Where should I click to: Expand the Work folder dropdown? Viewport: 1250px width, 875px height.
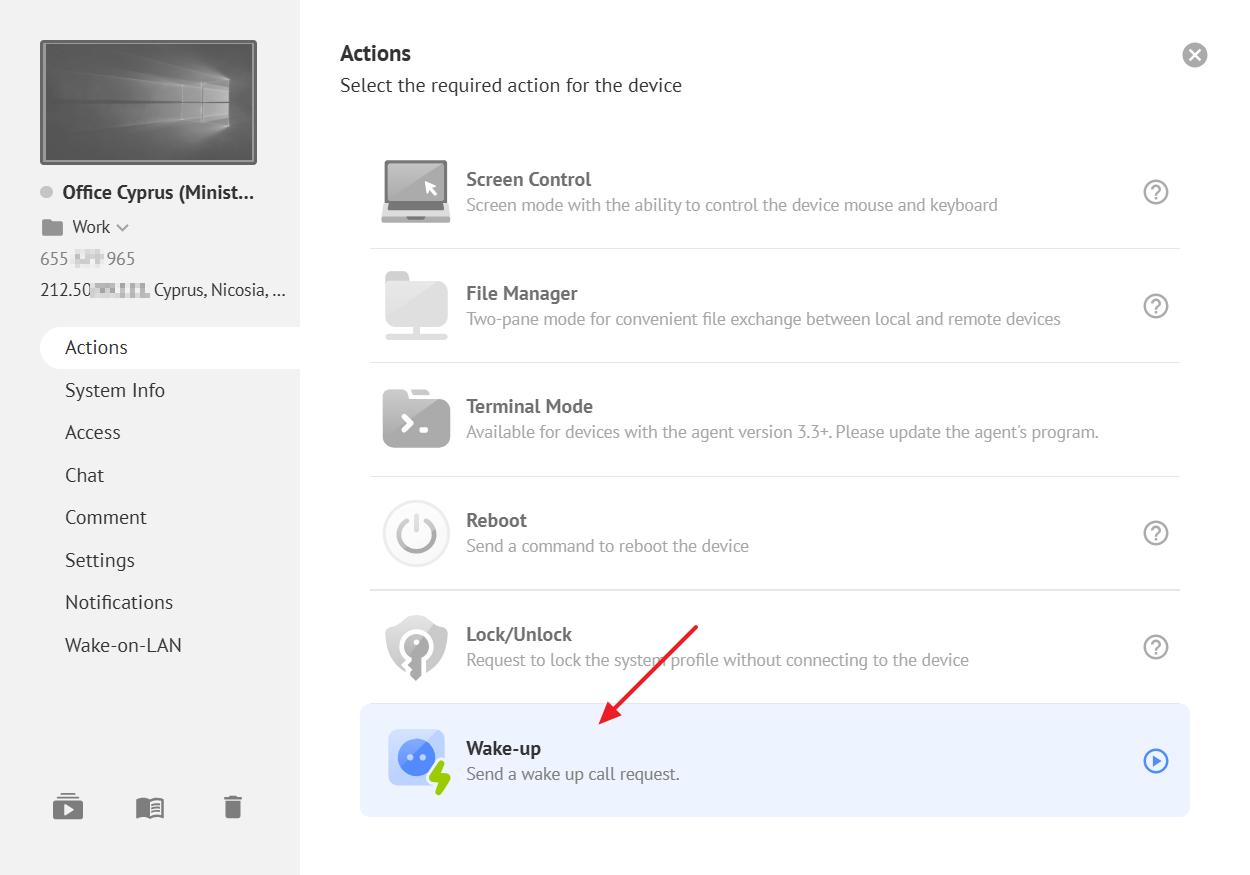click(123, 227)
